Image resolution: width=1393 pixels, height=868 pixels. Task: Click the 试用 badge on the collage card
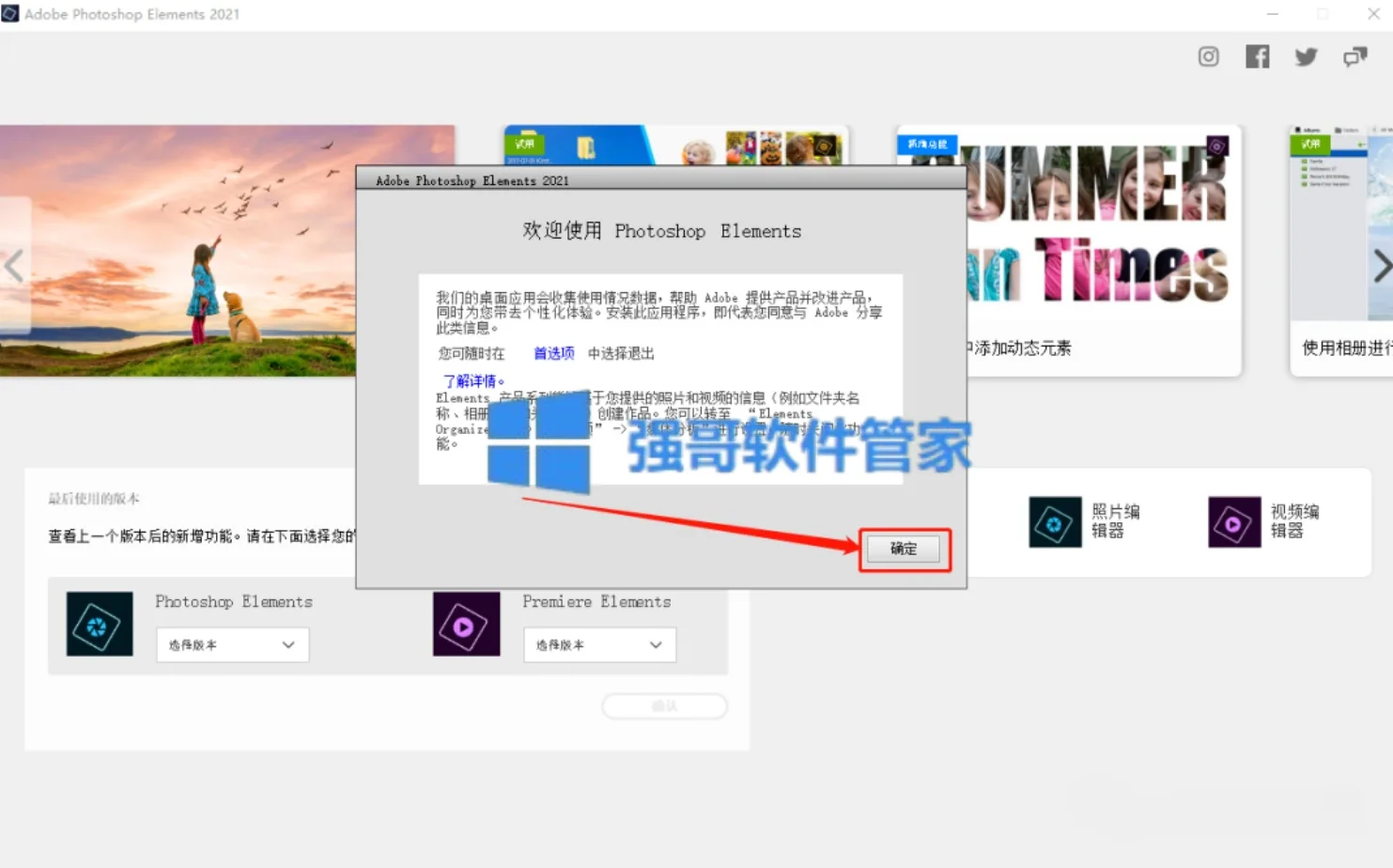pos(525,144)
